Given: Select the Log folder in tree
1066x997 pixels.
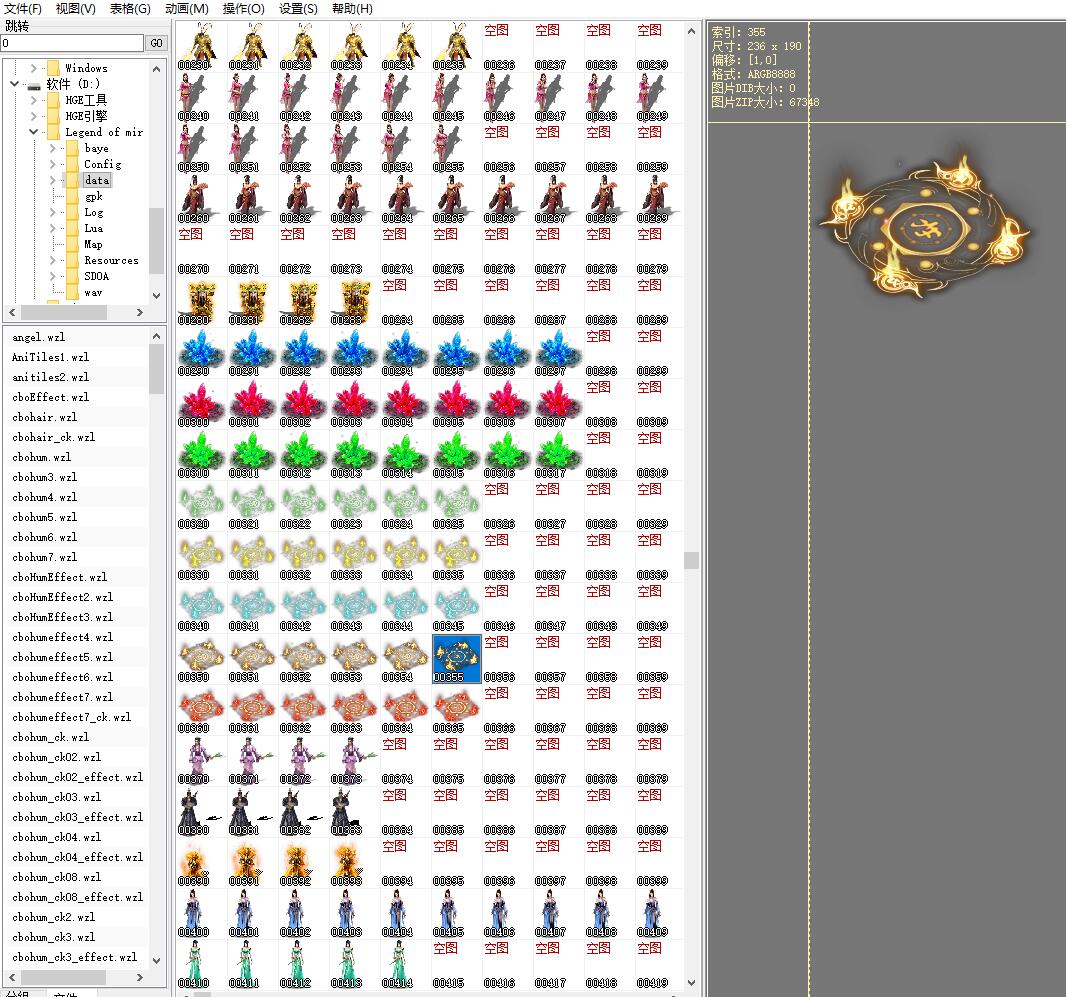Looking at the screenshot, I should click(94, 212).
